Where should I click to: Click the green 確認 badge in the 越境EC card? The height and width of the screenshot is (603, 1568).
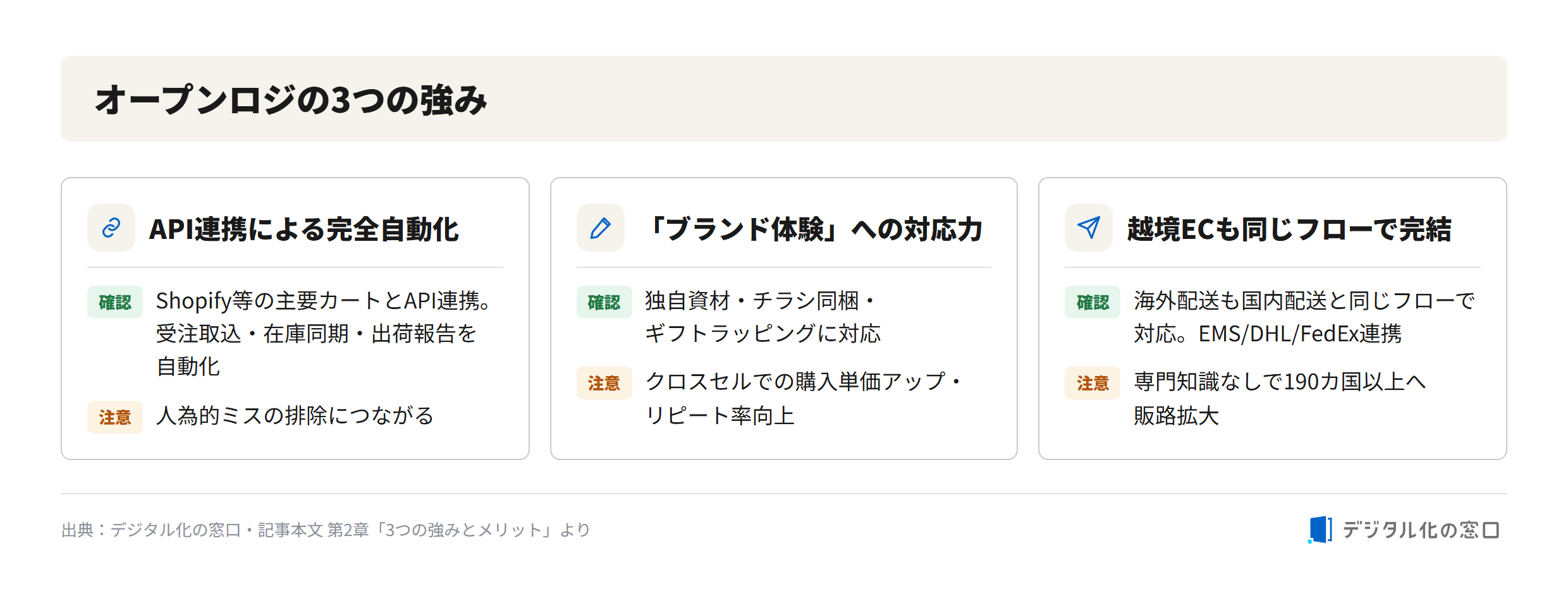(x=1093, y=302)
